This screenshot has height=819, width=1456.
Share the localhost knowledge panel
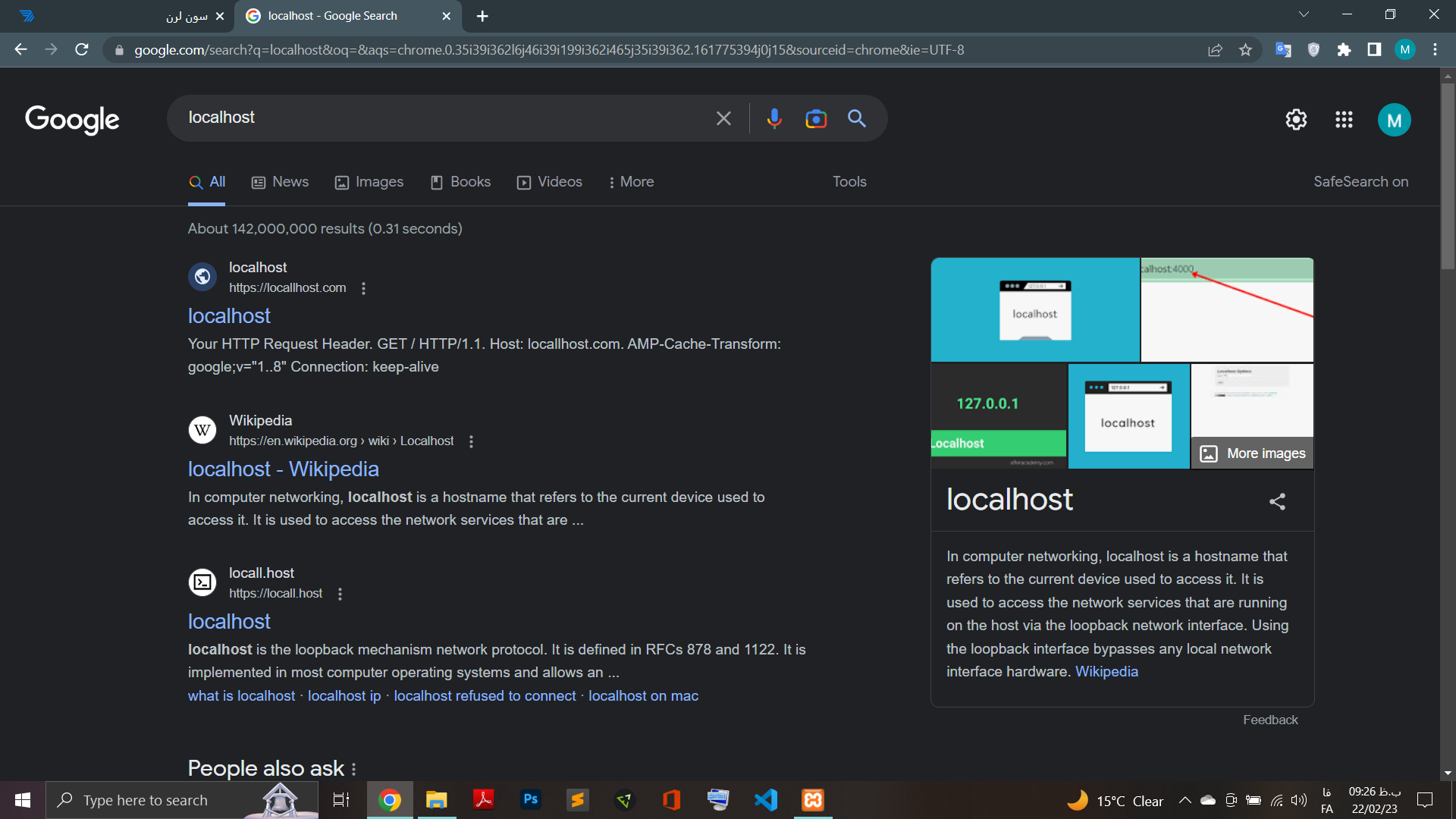[1277, 501]
